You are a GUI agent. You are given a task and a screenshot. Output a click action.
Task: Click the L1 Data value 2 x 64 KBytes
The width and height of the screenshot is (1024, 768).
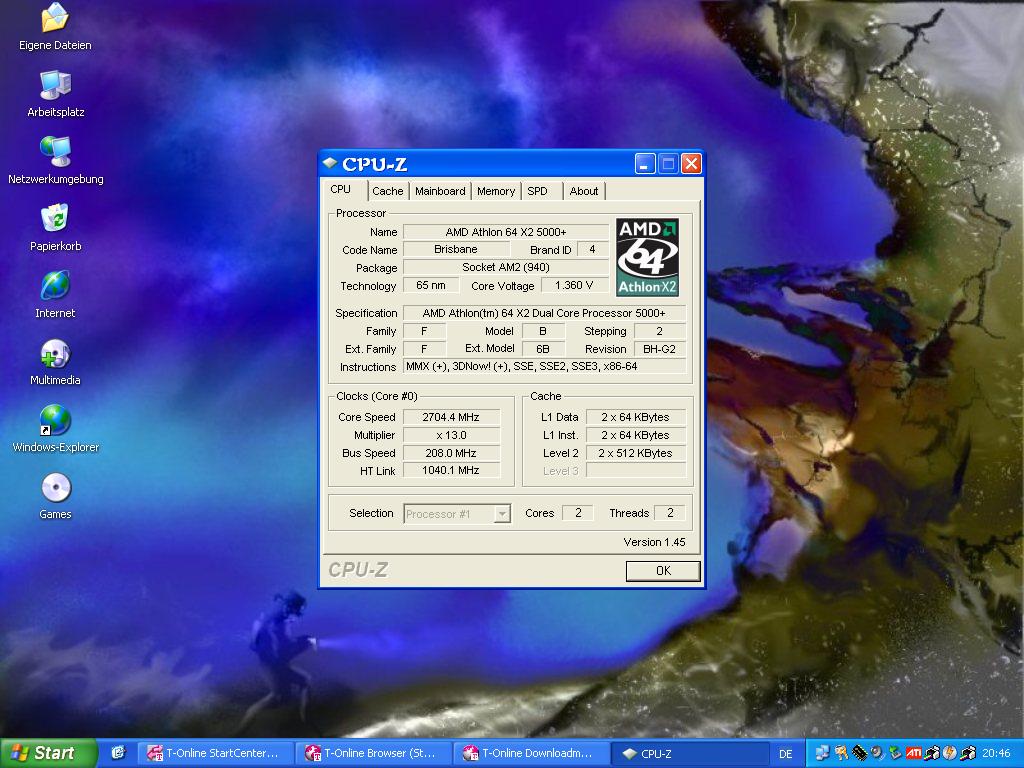coord(635,417)
